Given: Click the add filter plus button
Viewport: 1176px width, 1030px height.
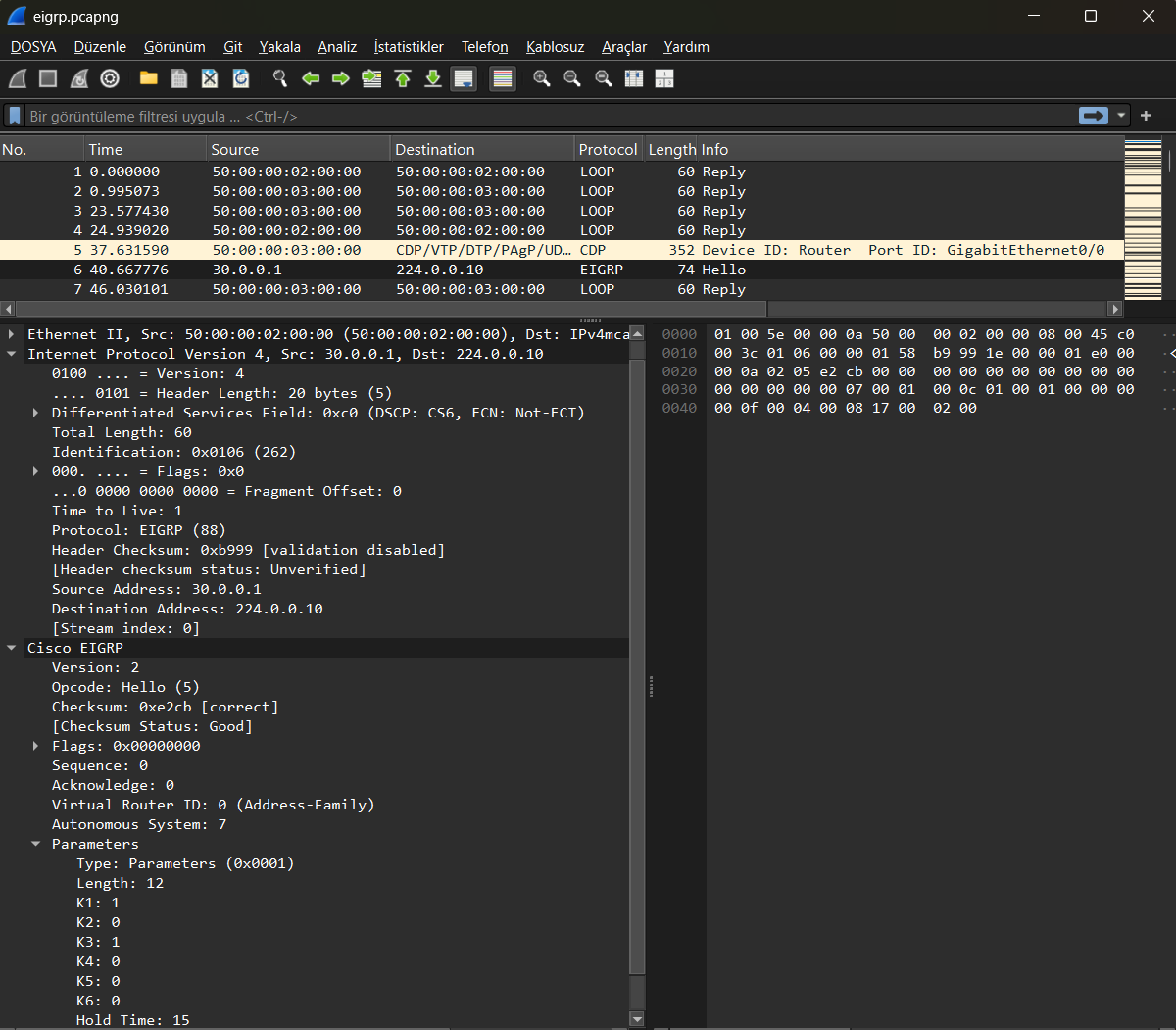Looking at the screenshot, I should [x=1146, y=116].
